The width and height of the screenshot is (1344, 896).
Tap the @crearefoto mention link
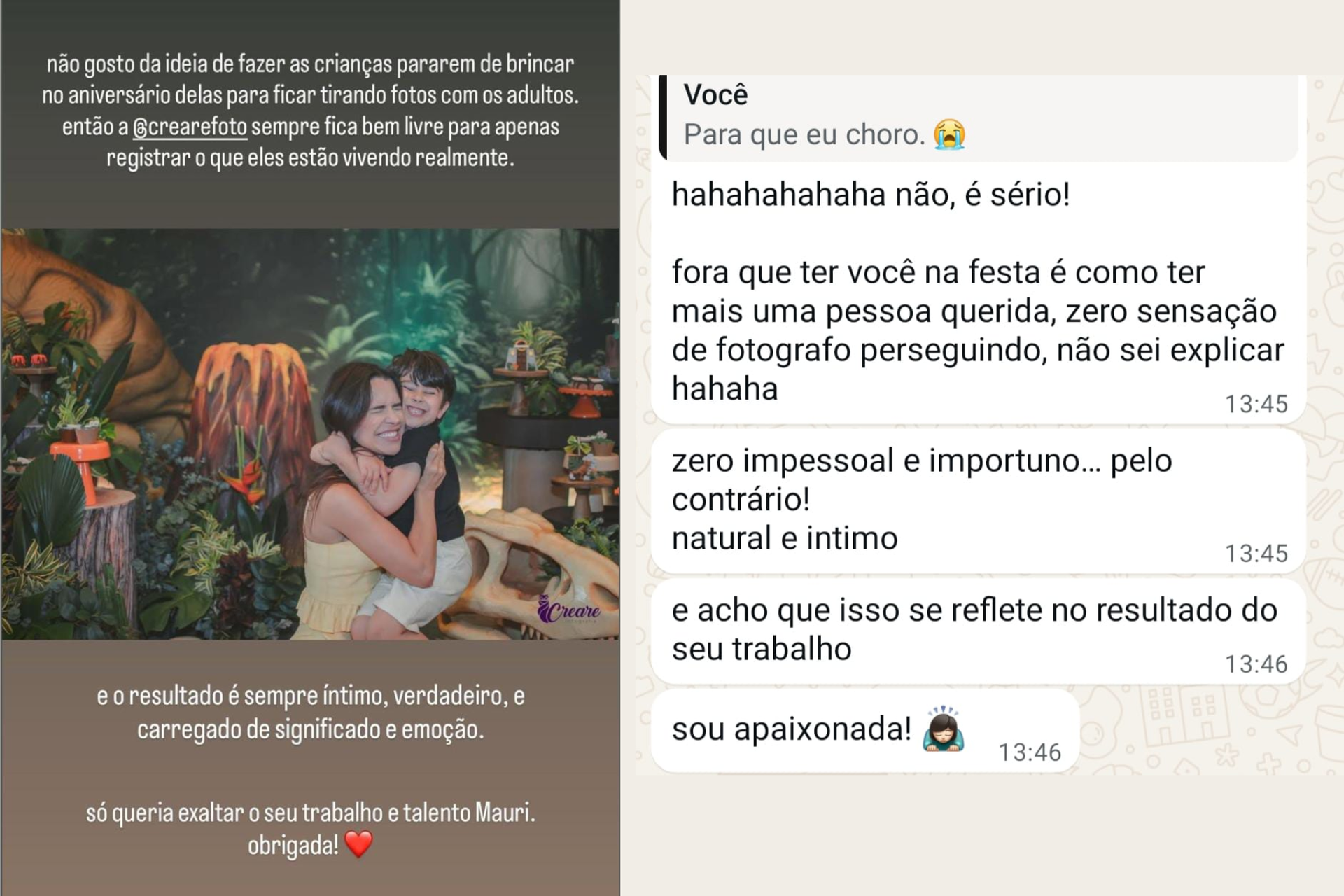tap(190, 127)
